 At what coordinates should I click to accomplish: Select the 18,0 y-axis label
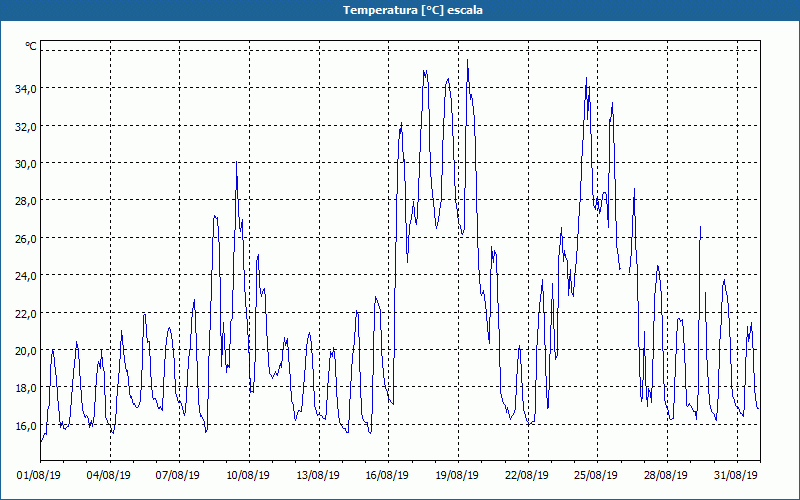[26, 388]
